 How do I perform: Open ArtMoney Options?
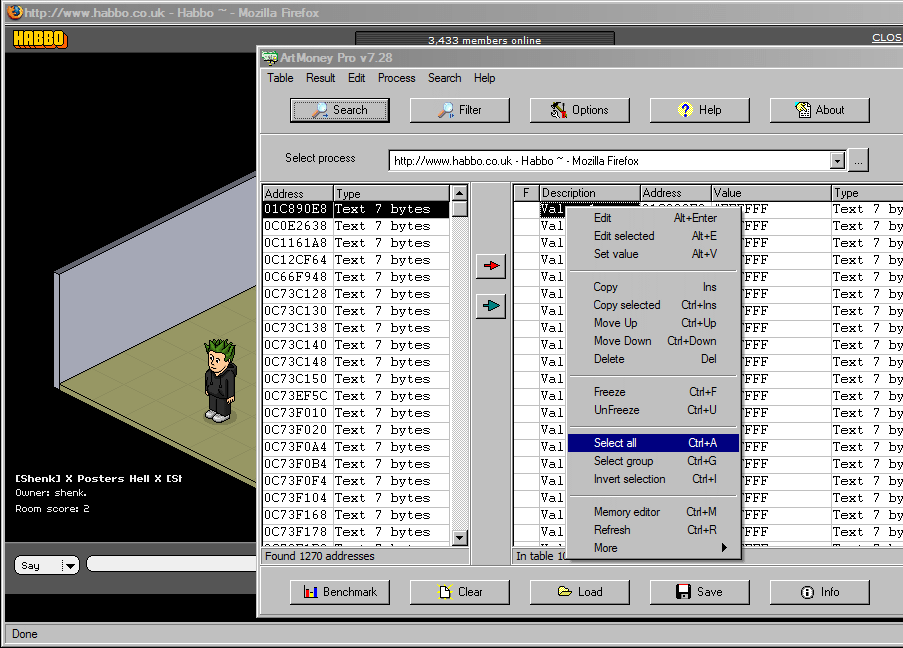pos(579,110)
